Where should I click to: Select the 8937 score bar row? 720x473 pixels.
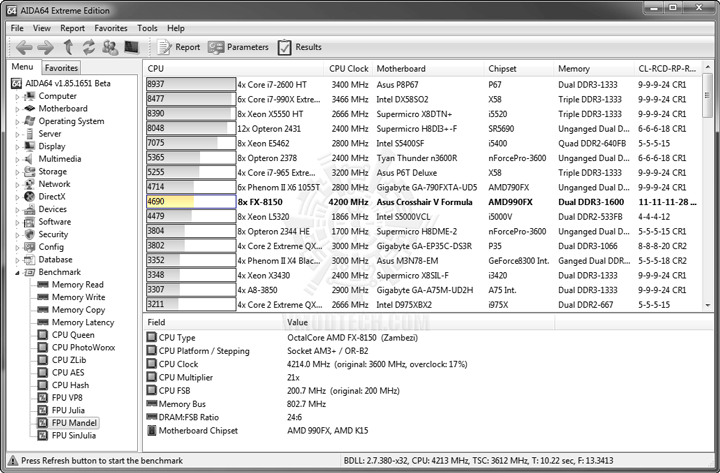(x=191, y=84)
